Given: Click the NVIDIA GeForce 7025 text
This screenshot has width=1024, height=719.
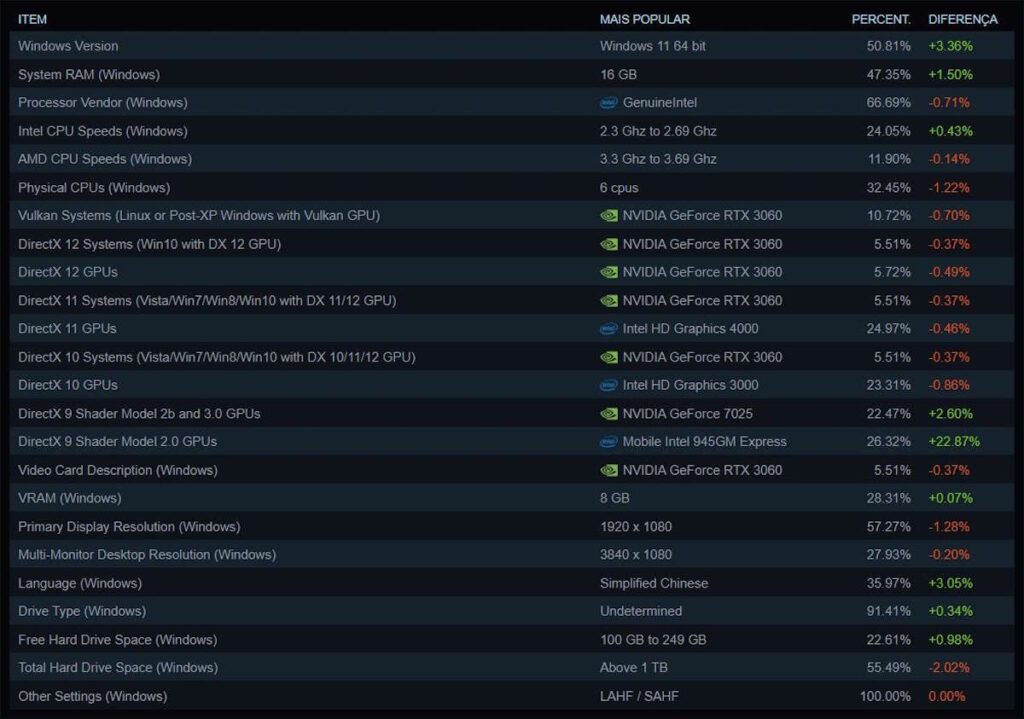Looking at the screenshot, I should tap(688, 413).
